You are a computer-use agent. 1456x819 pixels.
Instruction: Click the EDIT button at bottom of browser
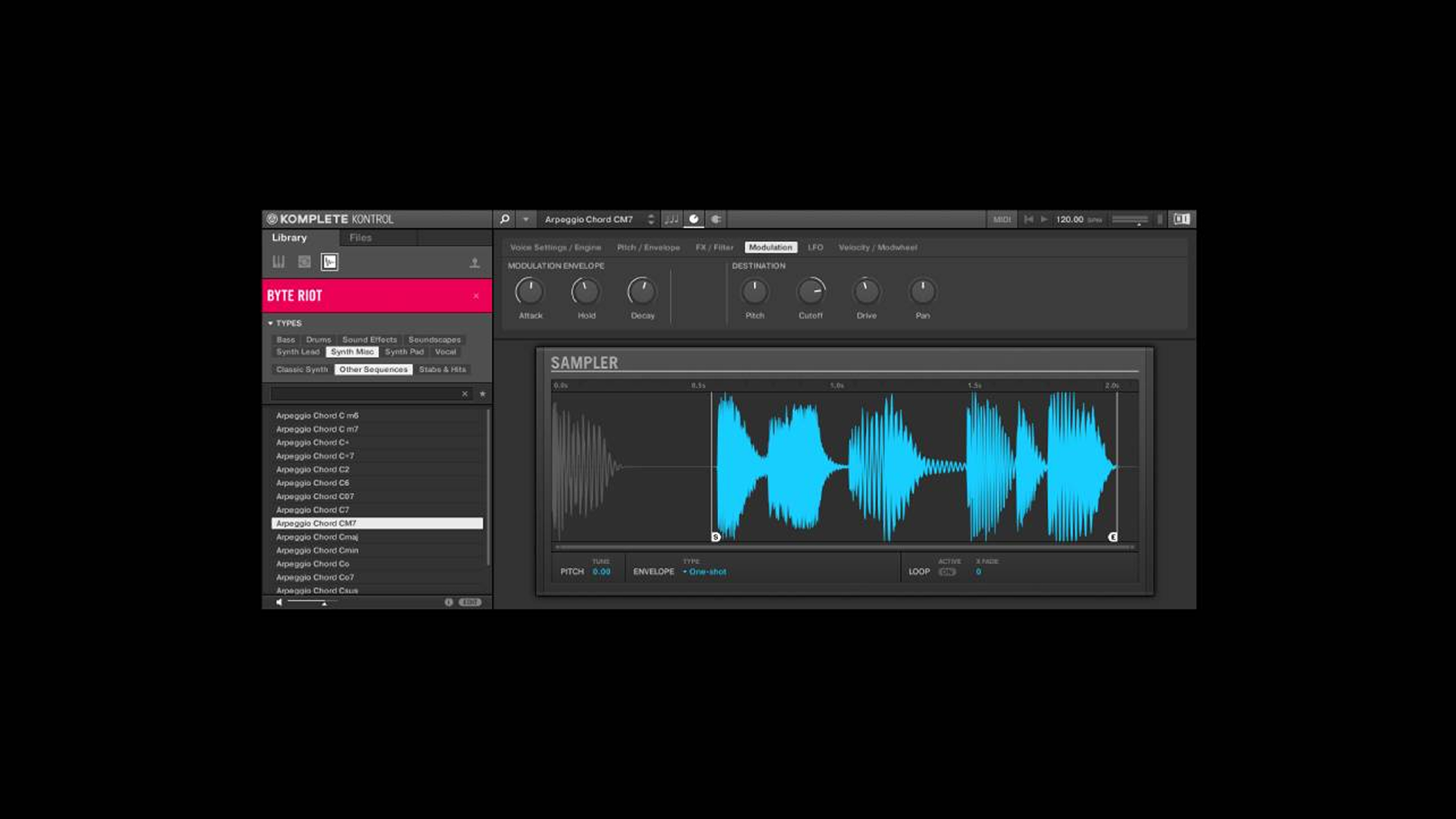pos(469,601)
